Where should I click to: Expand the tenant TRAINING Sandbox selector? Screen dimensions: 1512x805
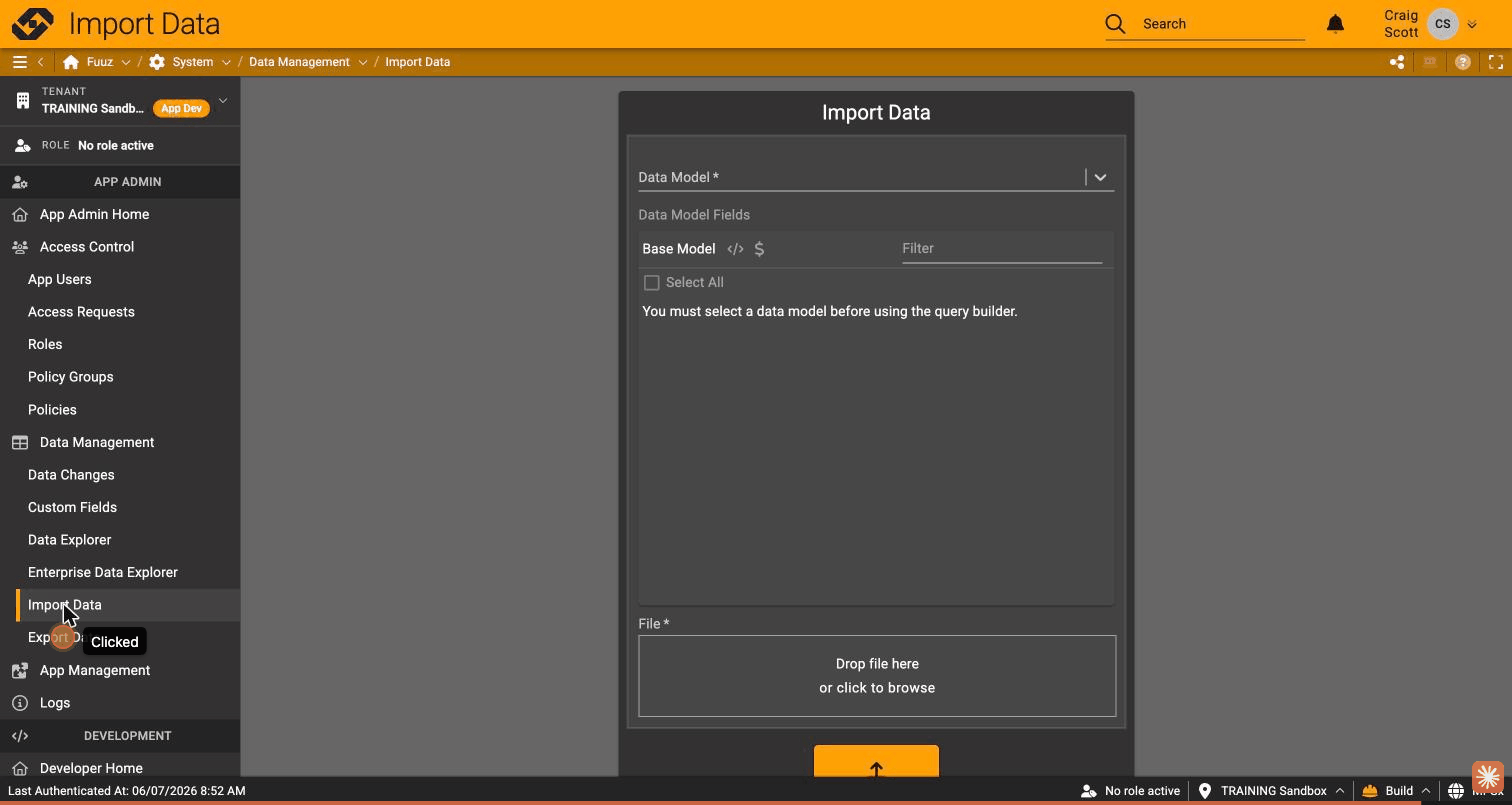[223, 100]
